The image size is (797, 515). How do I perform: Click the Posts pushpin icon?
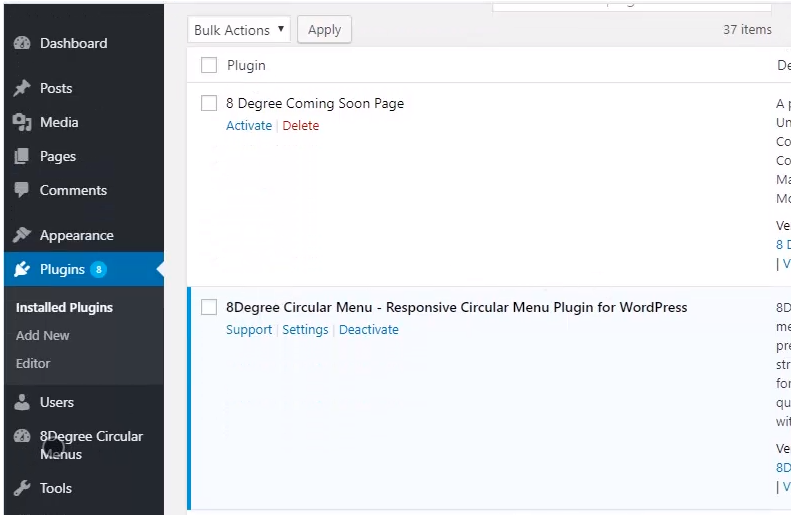tap(22, 88)
